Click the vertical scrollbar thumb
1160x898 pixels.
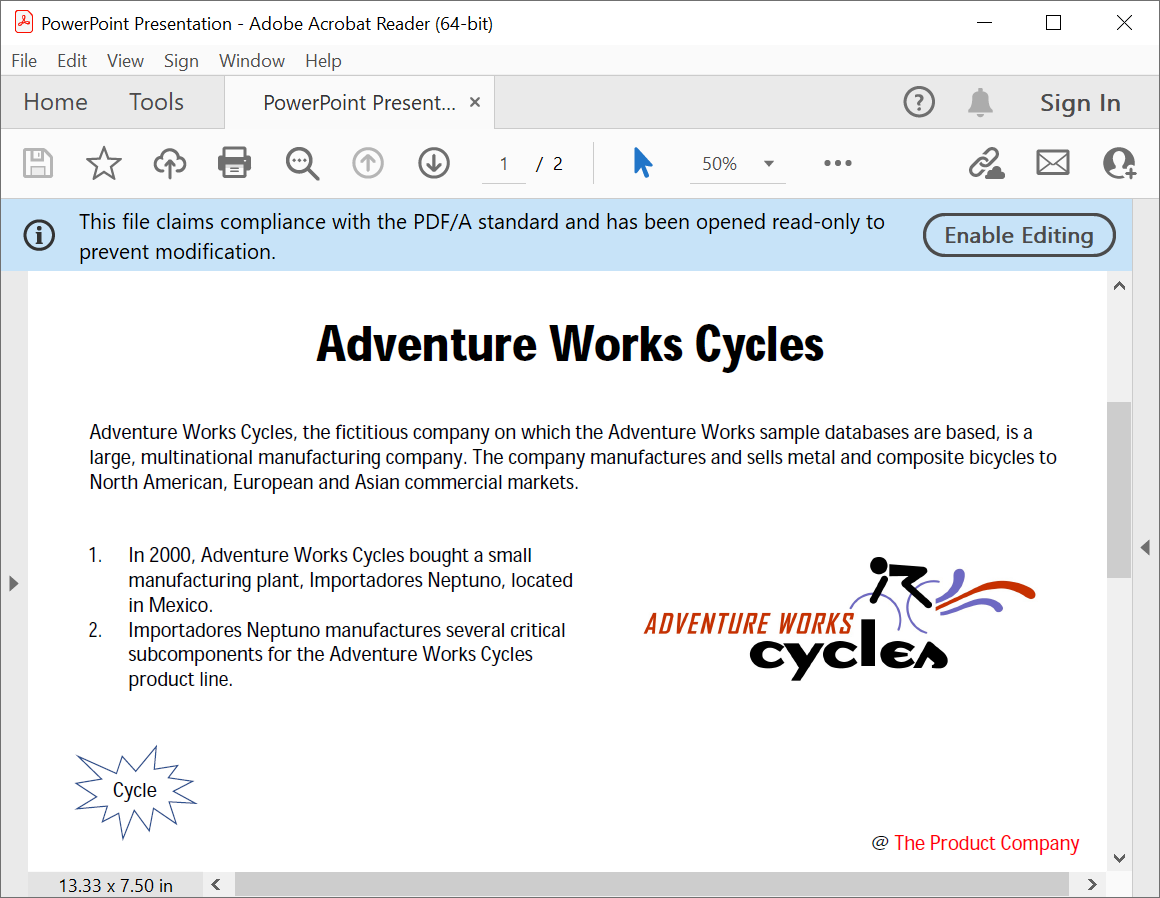[1119, 490]
